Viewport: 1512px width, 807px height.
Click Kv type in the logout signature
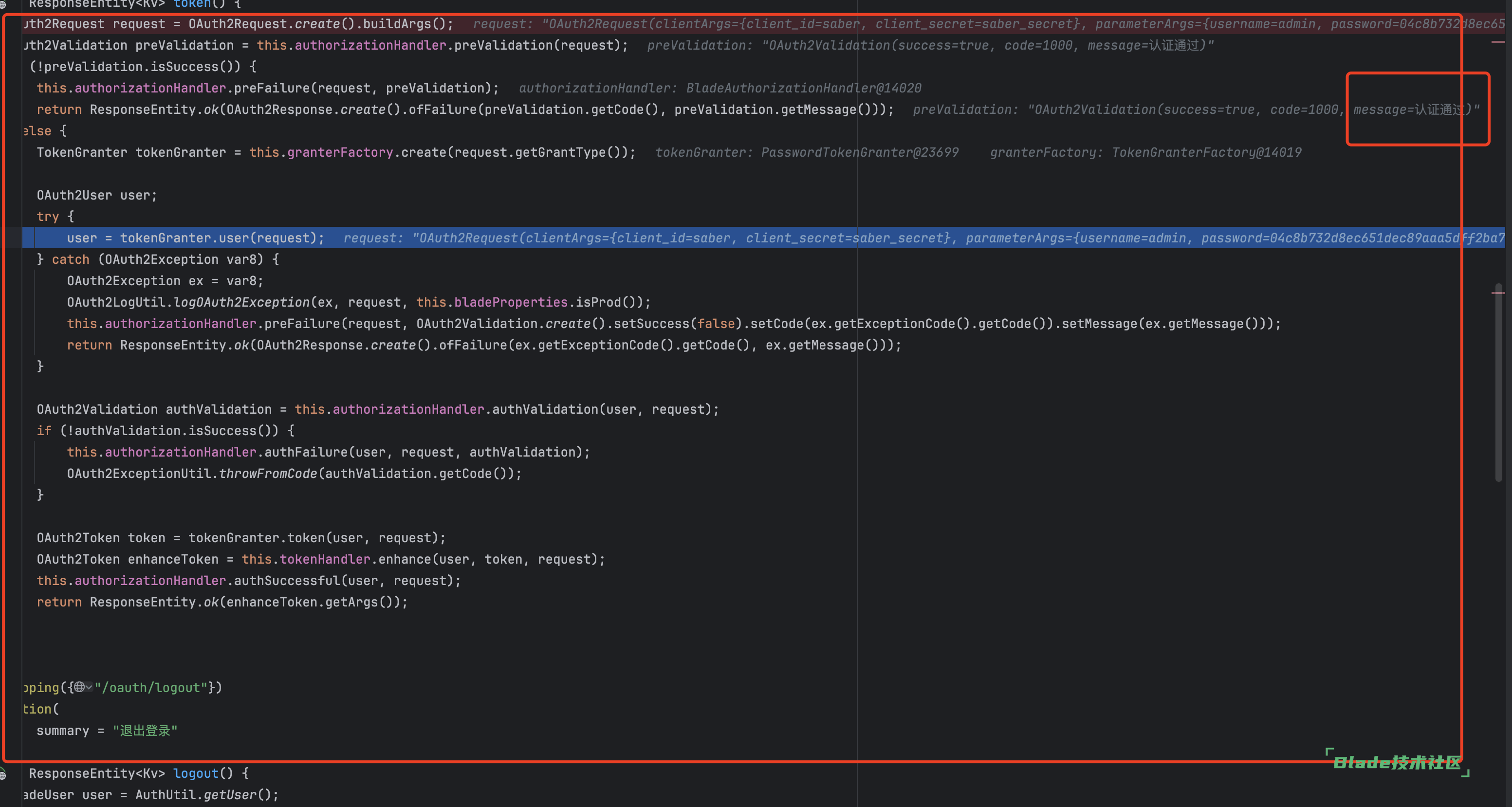pyautogui.click(x=150, y=773)
